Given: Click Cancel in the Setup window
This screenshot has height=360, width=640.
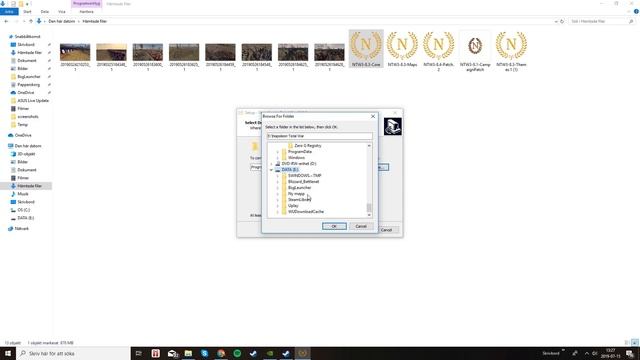Looking at the screenshot, I should tap(386, 230).
